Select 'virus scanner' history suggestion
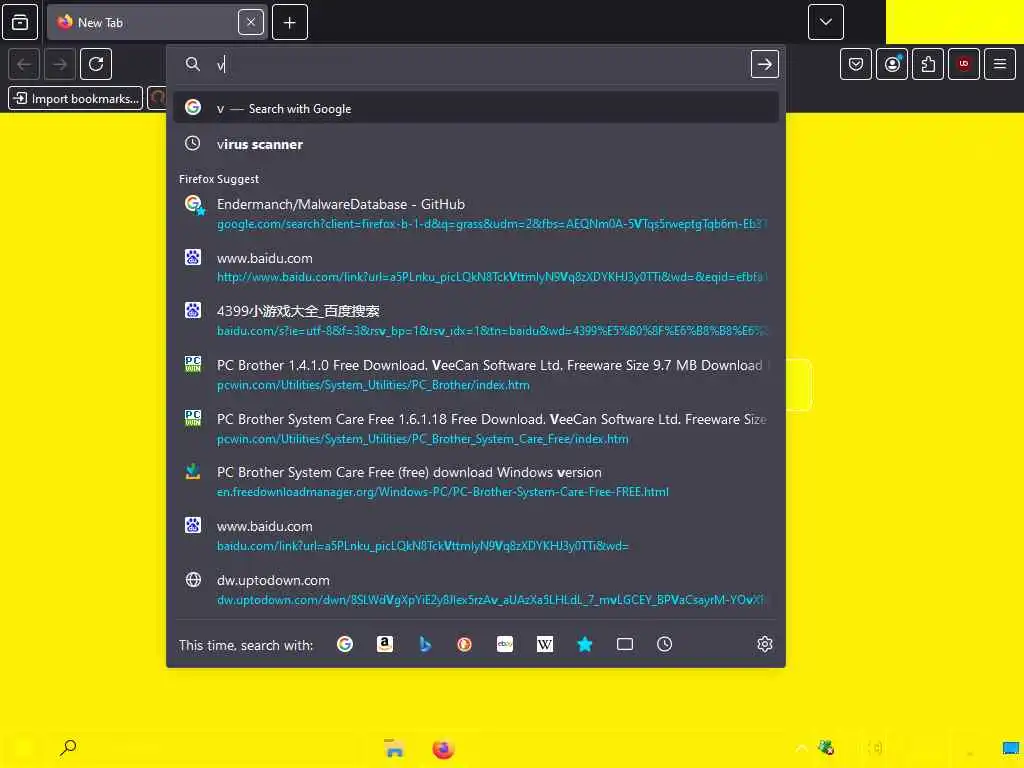This screenshot has width=1024, height=768. [x=476, y=144]
